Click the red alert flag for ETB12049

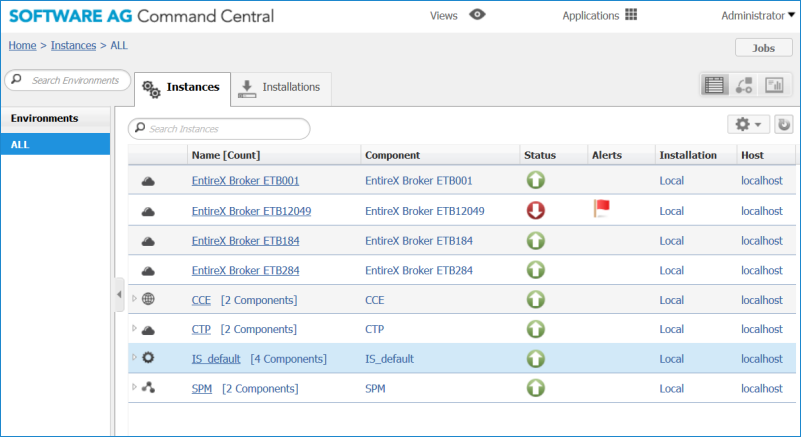pyautogui.click(x=601, y=208)
